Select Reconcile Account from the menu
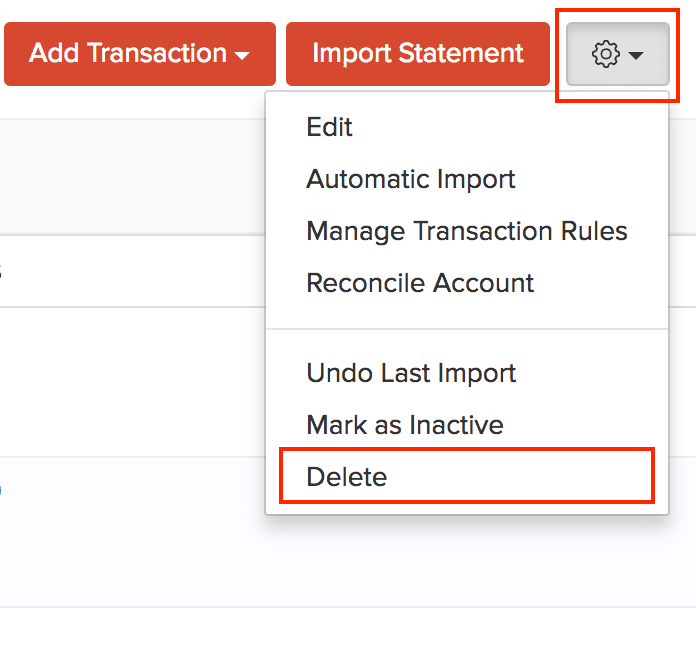Screen dimensions: 696x668 [420, 283]
